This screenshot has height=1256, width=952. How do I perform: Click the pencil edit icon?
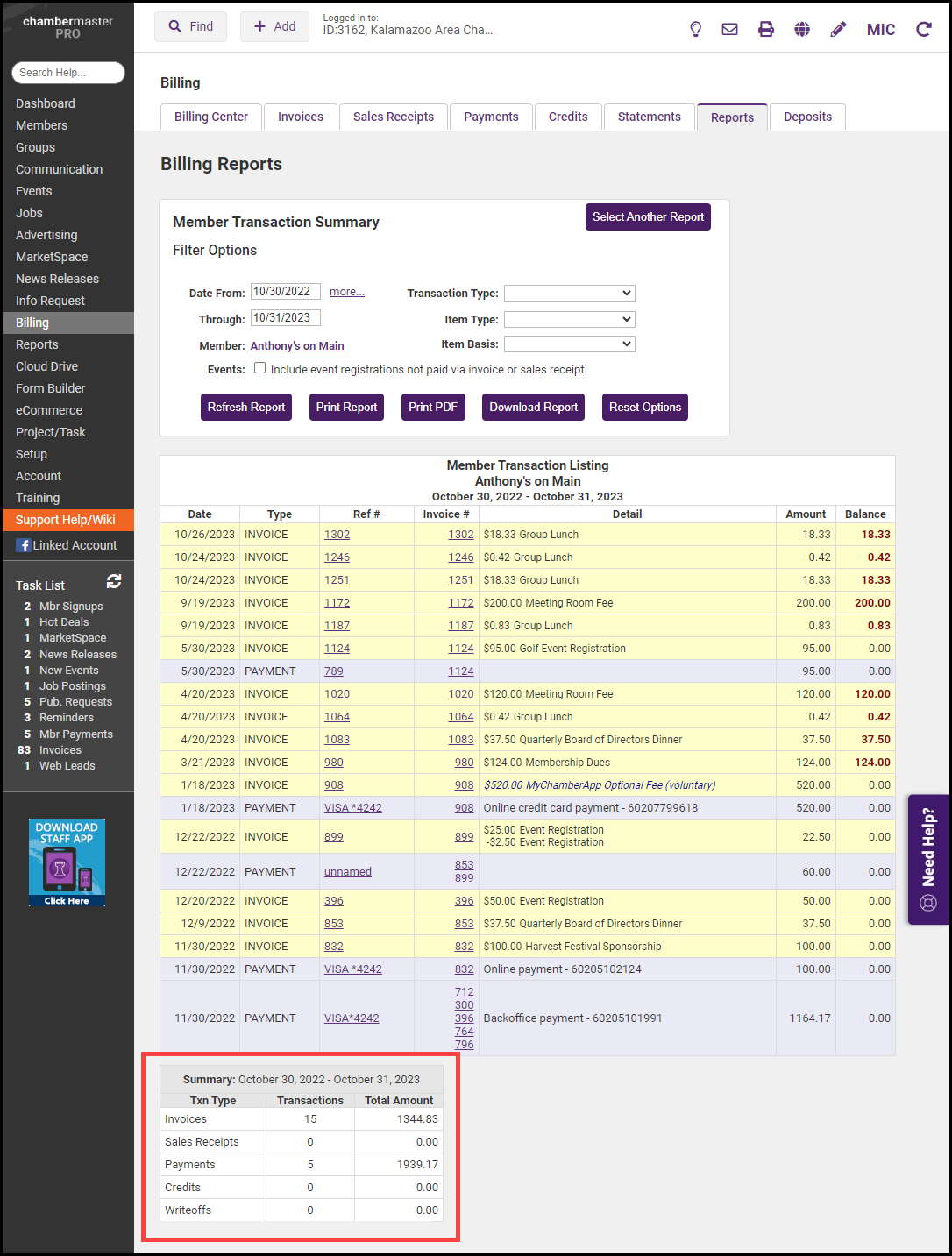(838, 29)
